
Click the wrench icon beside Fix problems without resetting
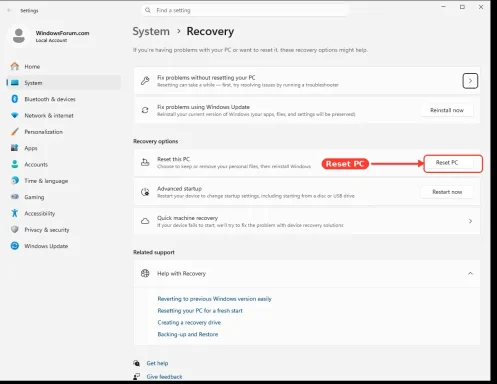[x=145, y=81]
